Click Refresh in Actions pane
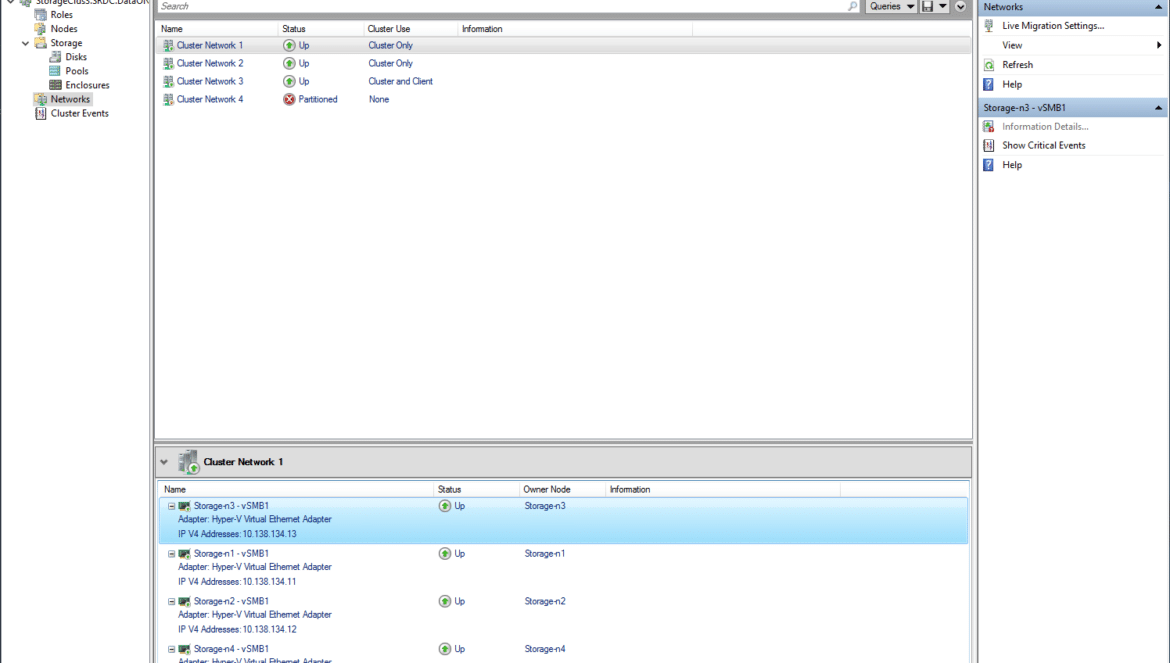 [x=1017, y=65]
